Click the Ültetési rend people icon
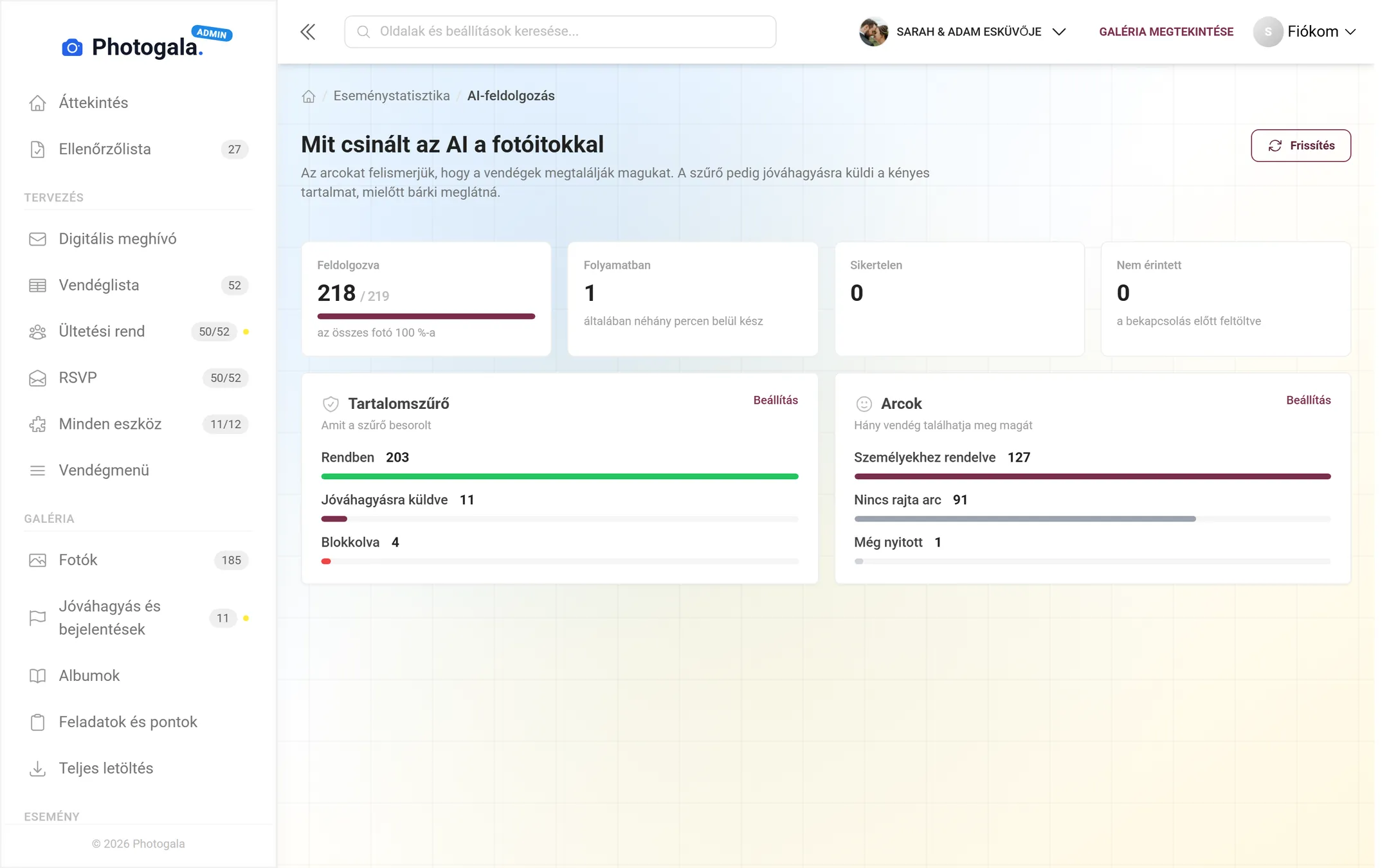The image size is (1389, 868). (37, 332)
